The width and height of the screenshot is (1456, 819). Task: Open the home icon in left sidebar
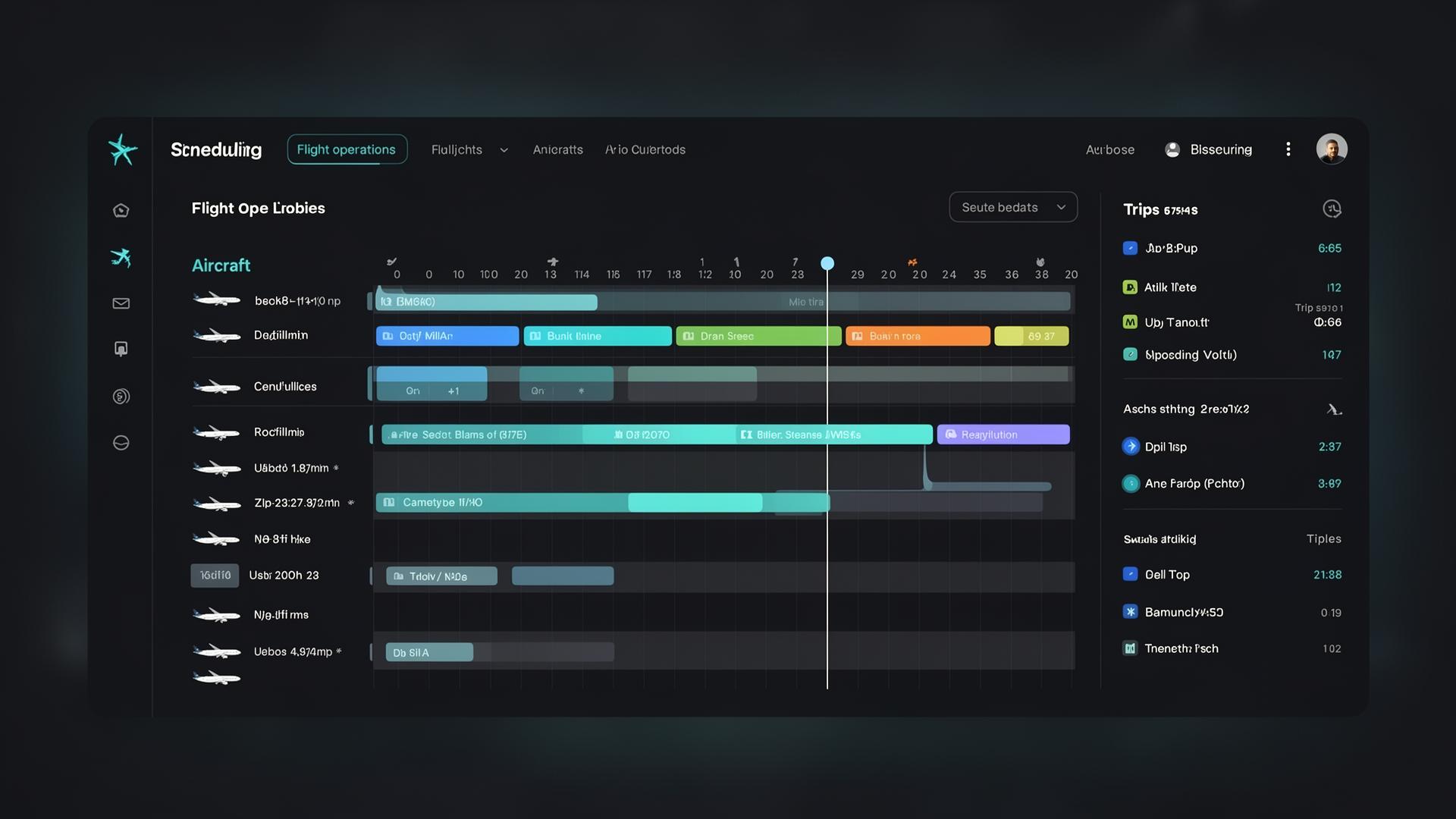pos(121,210)
